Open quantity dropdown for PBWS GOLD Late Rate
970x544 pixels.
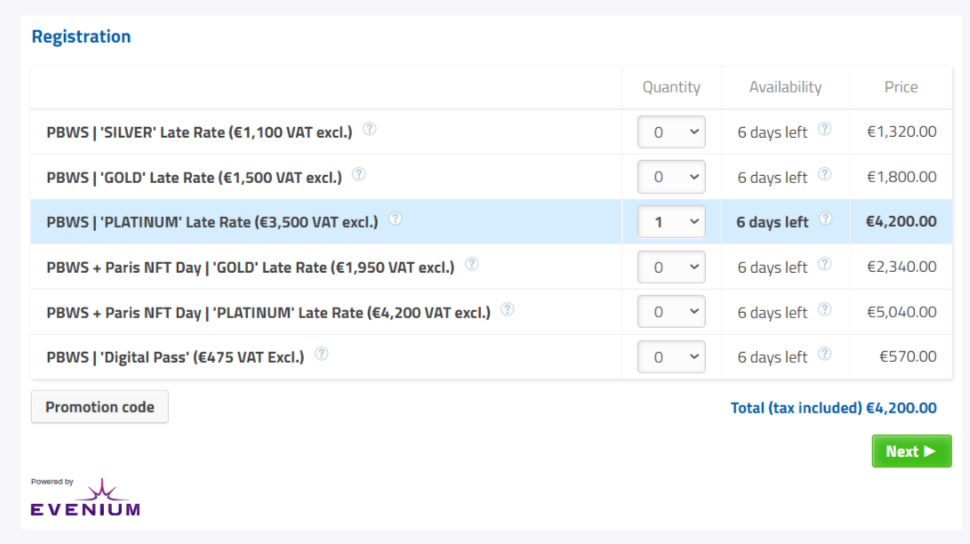click(671, 177)
